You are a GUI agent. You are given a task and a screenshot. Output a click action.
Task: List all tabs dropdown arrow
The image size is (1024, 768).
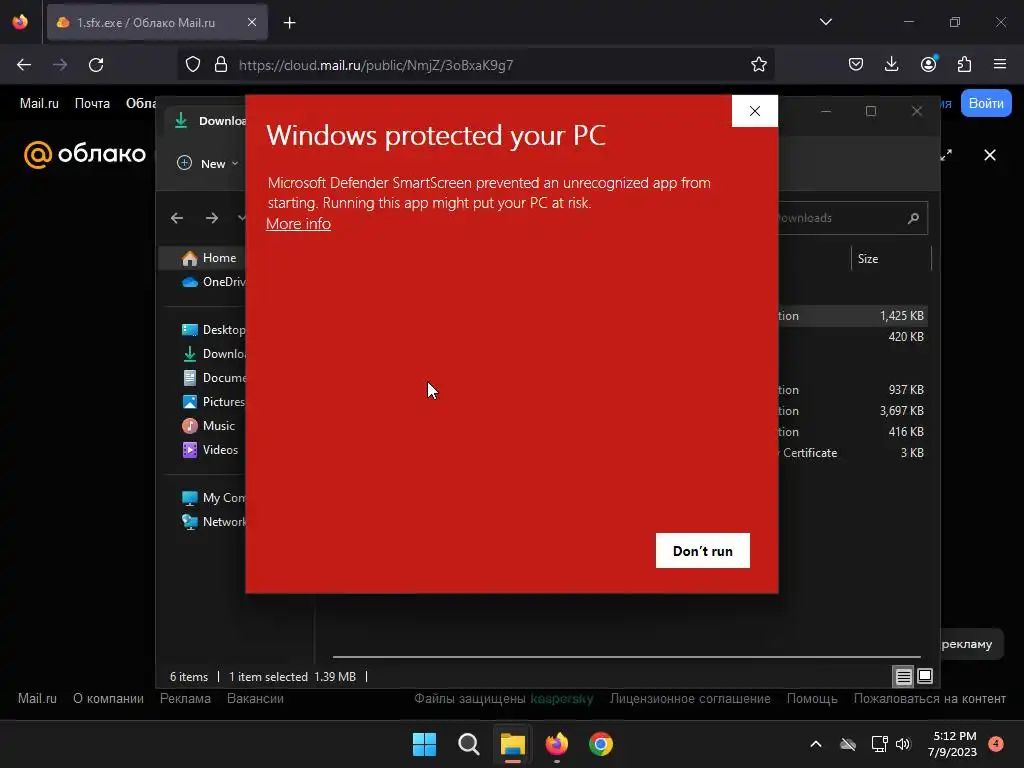tap(825, 22)
